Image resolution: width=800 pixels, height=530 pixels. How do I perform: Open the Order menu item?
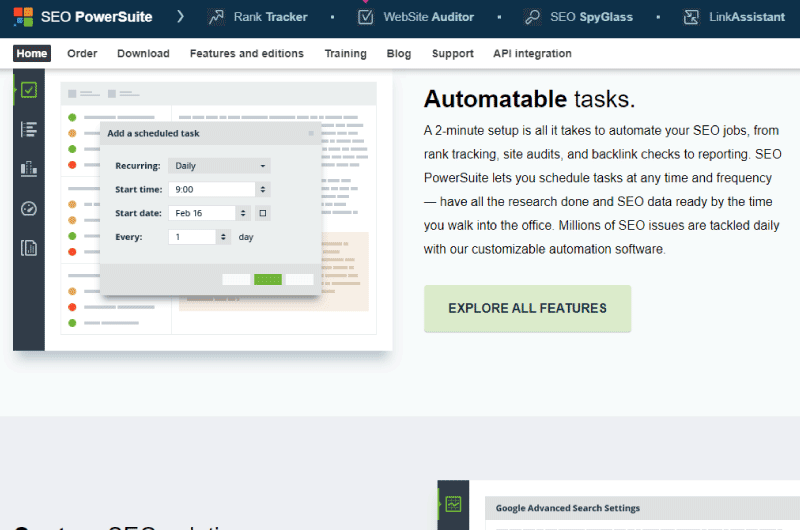click(82, 53)
